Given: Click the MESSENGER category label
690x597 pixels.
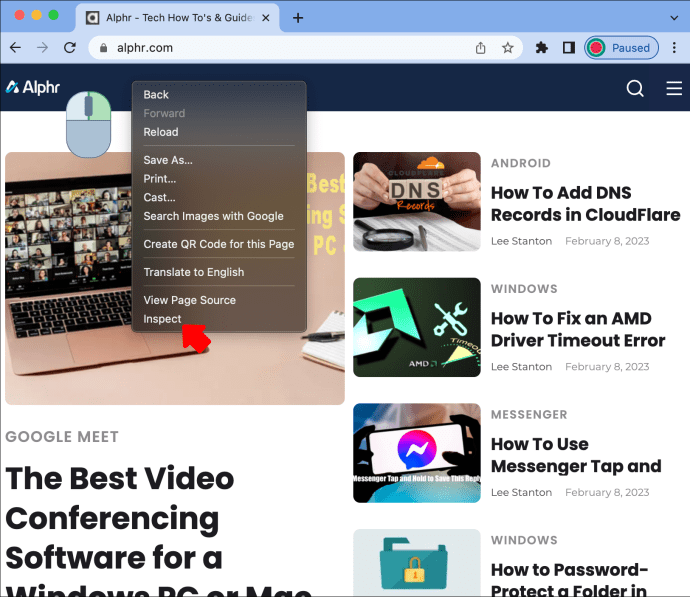Looking at the screenshot, I should (x=529, y=414).
